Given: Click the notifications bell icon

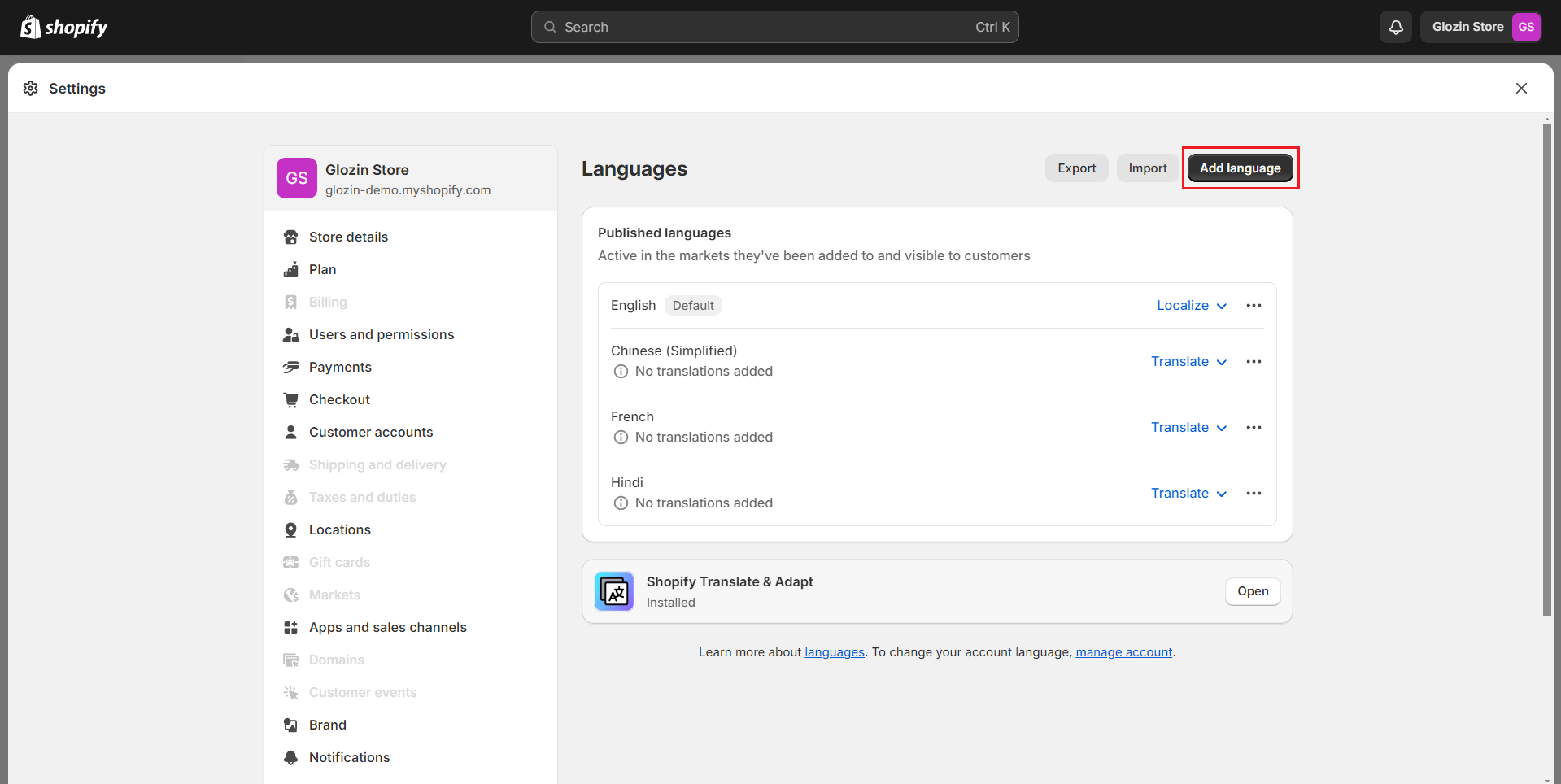Looking at the screenshot, I should 1396,27.
